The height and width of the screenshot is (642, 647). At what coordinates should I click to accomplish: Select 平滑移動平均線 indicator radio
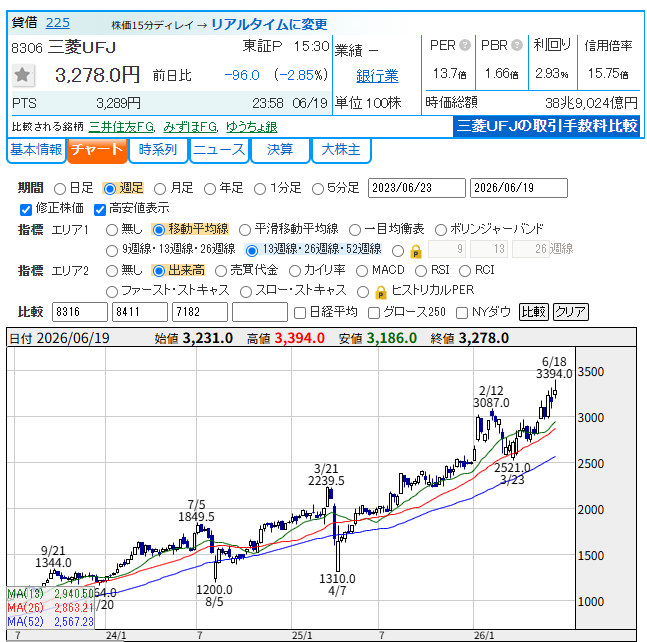click(245, 230)
